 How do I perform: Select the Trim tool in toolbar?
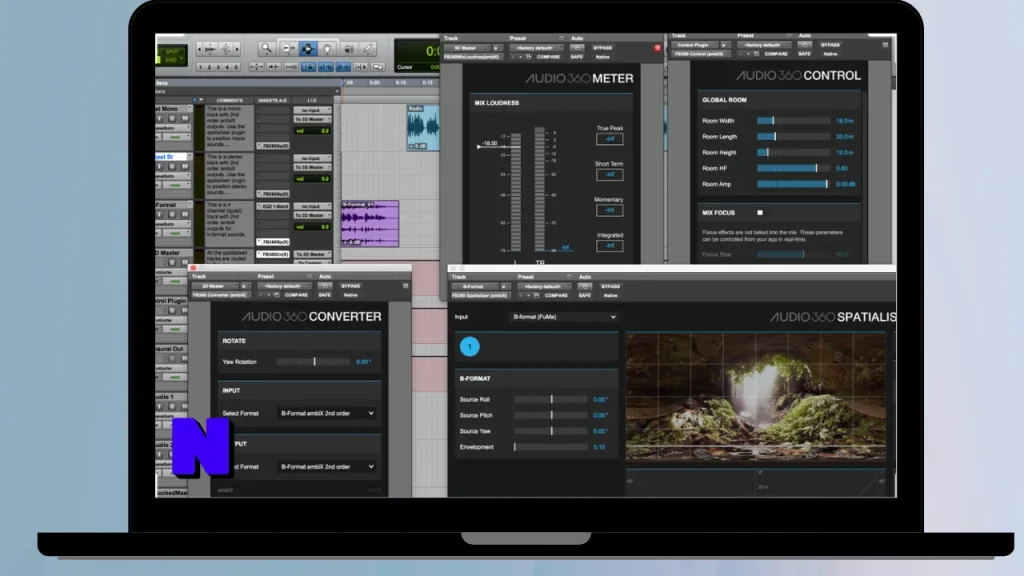pos(288,48)
